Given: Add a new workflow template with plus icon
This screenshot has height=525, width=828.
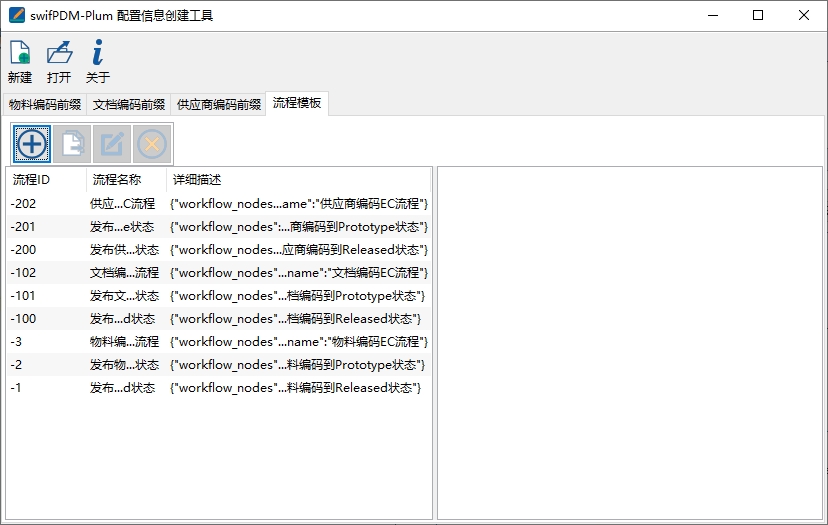Looking at the screenshot, I should [32, 144].
